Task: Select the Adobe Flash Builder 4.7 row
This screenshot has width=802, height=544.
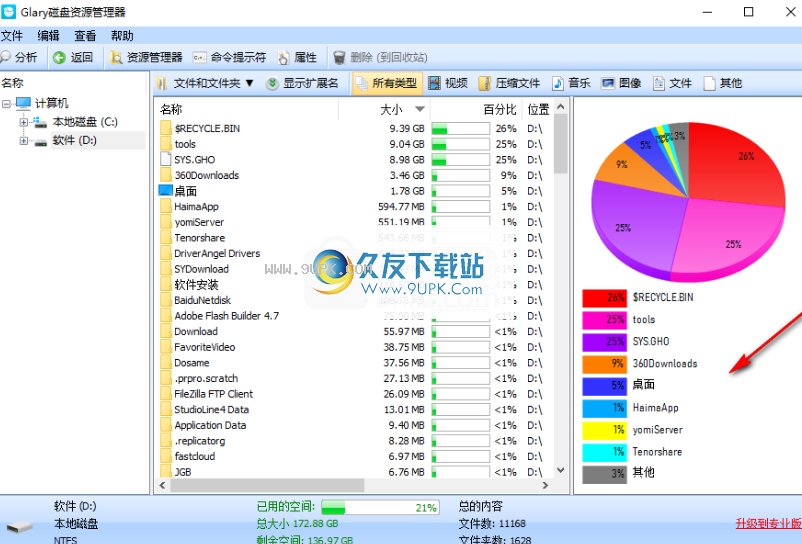Action: (x=354, y=316)
